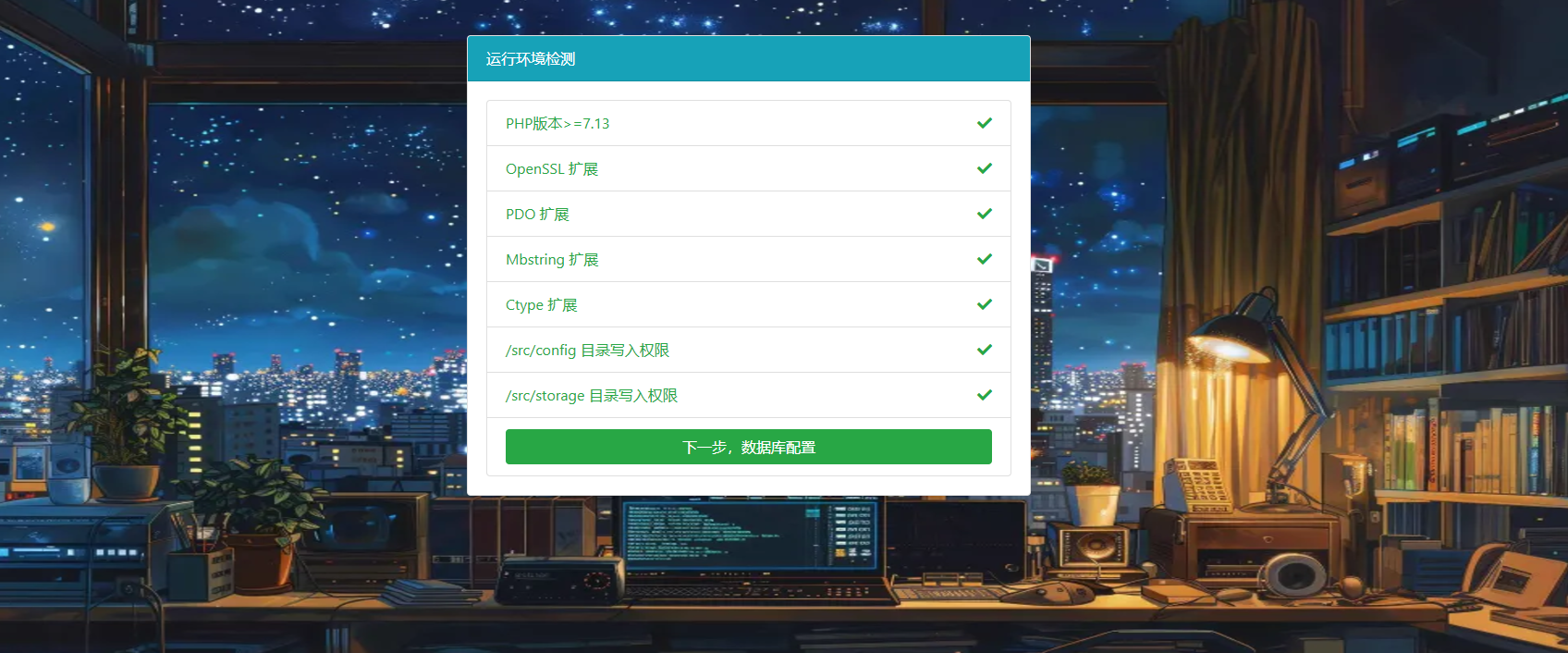Click the /src/storage 目录写入权限 checkmark icon
Screen dimensions: 1568x653
click(x=984, y=395)
